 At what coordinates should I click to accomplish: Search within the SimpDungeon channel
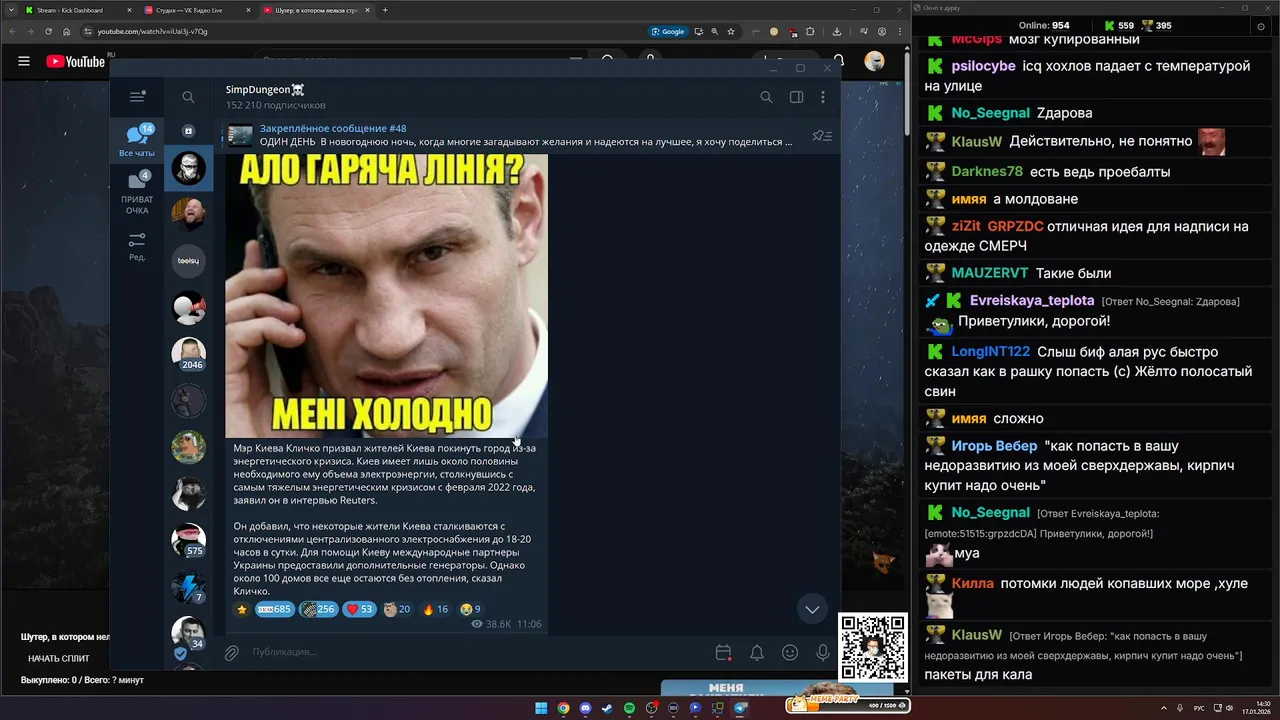click(766, 97)
